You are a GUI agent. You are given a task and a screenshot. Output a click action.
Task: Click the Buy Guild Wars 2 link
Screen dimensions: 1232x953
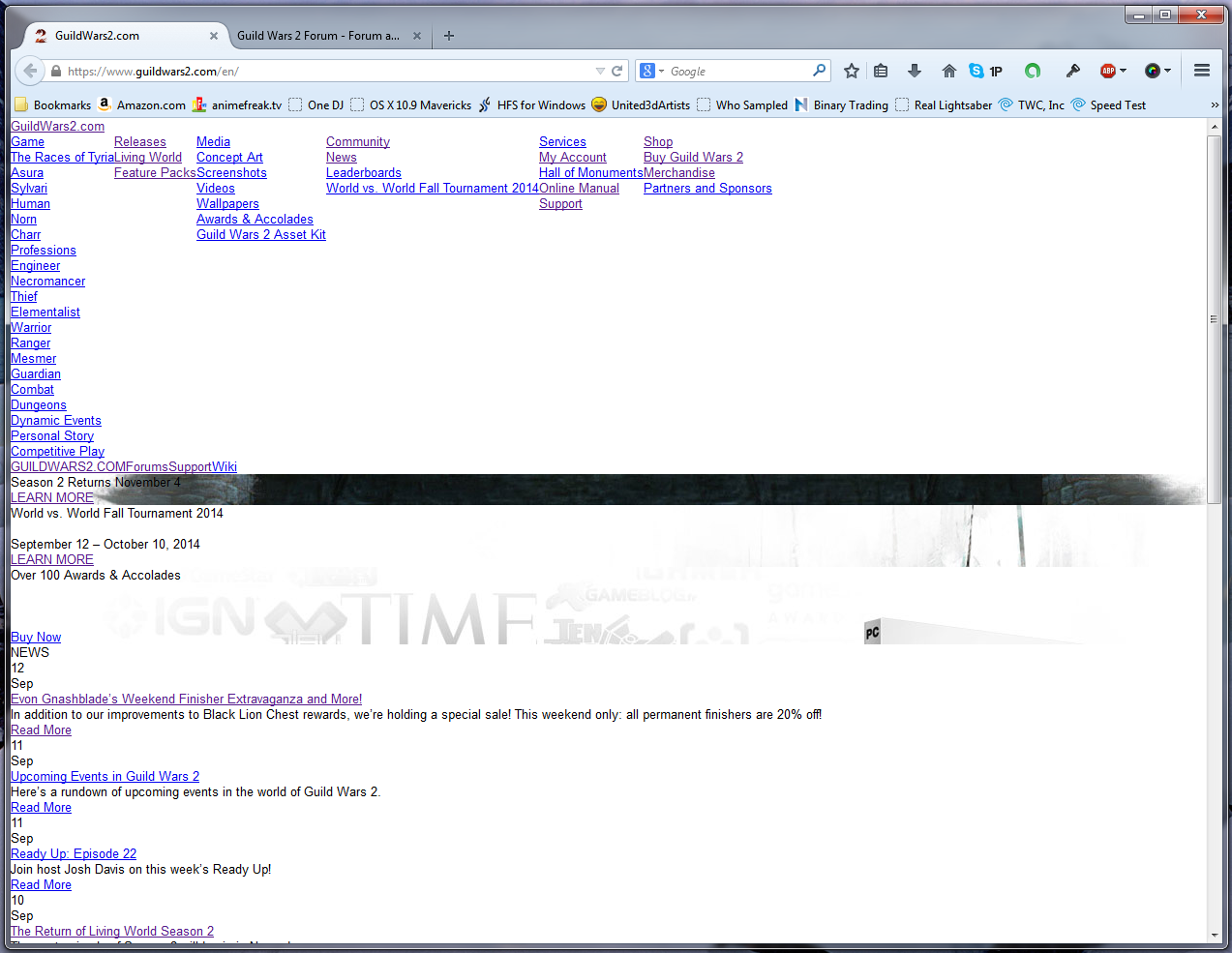[694, 158]
